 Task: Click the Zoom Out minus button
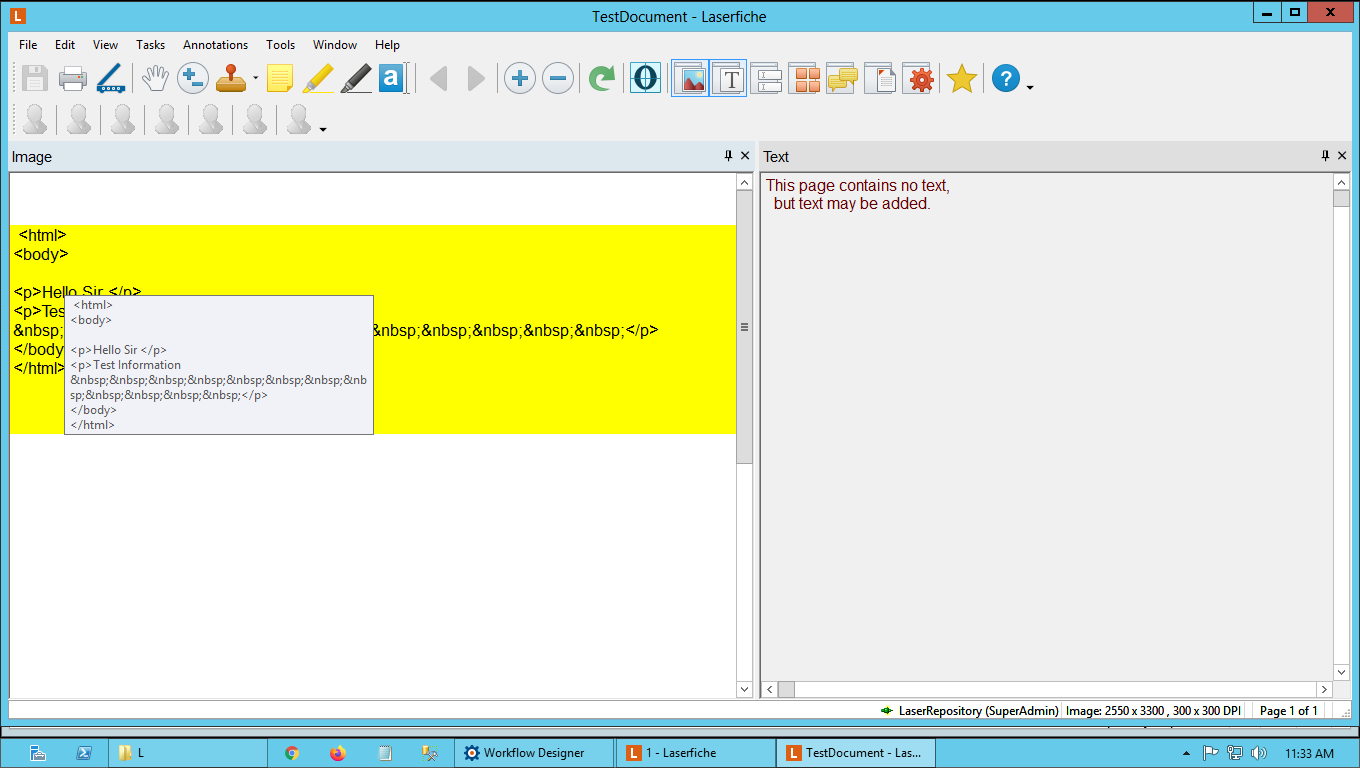tap(558, 78)
